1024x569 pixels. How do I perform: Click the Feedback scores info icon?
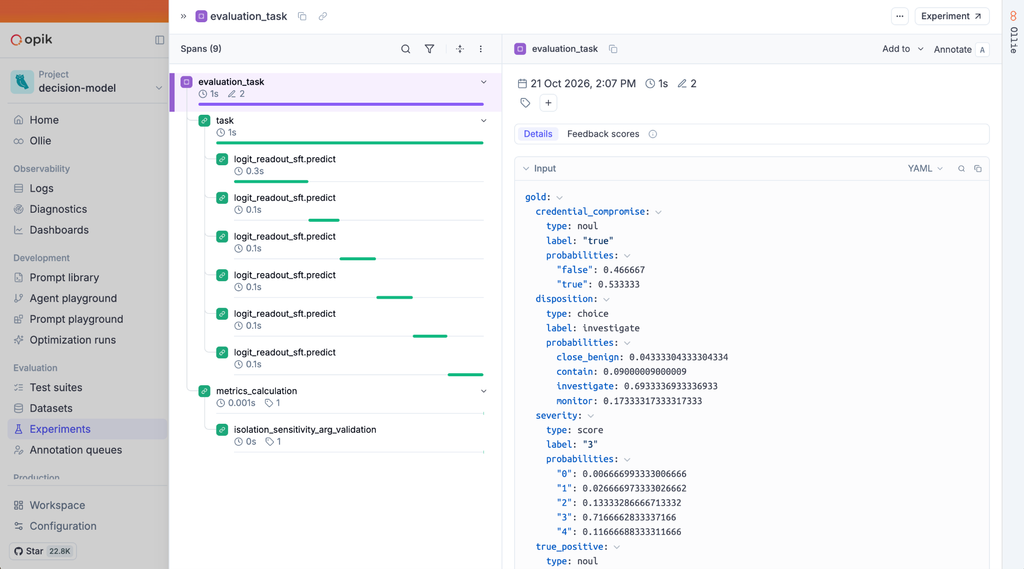pyautogui.click(x=652, y=134)
